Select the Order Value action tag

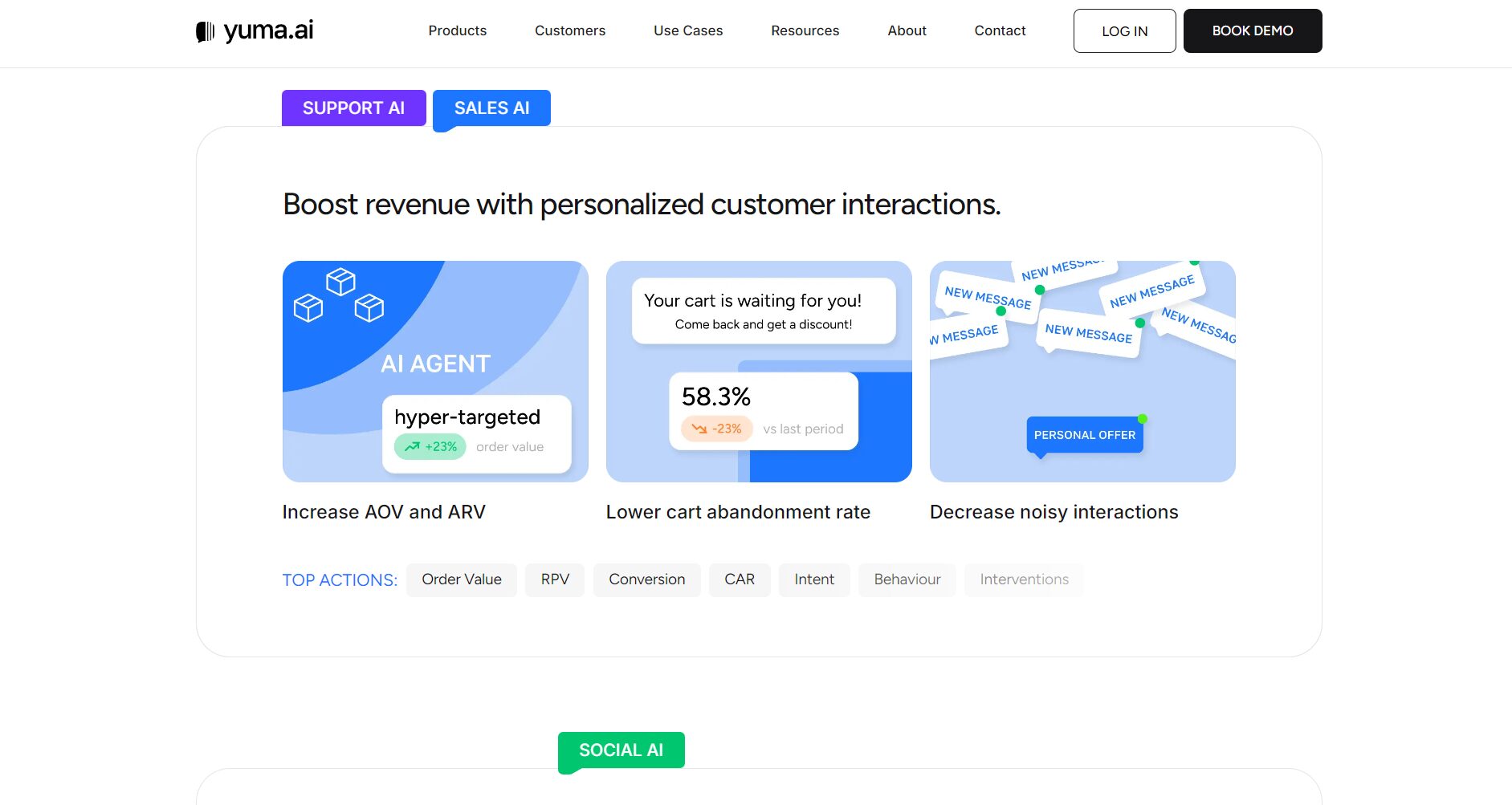click(461, 579)
